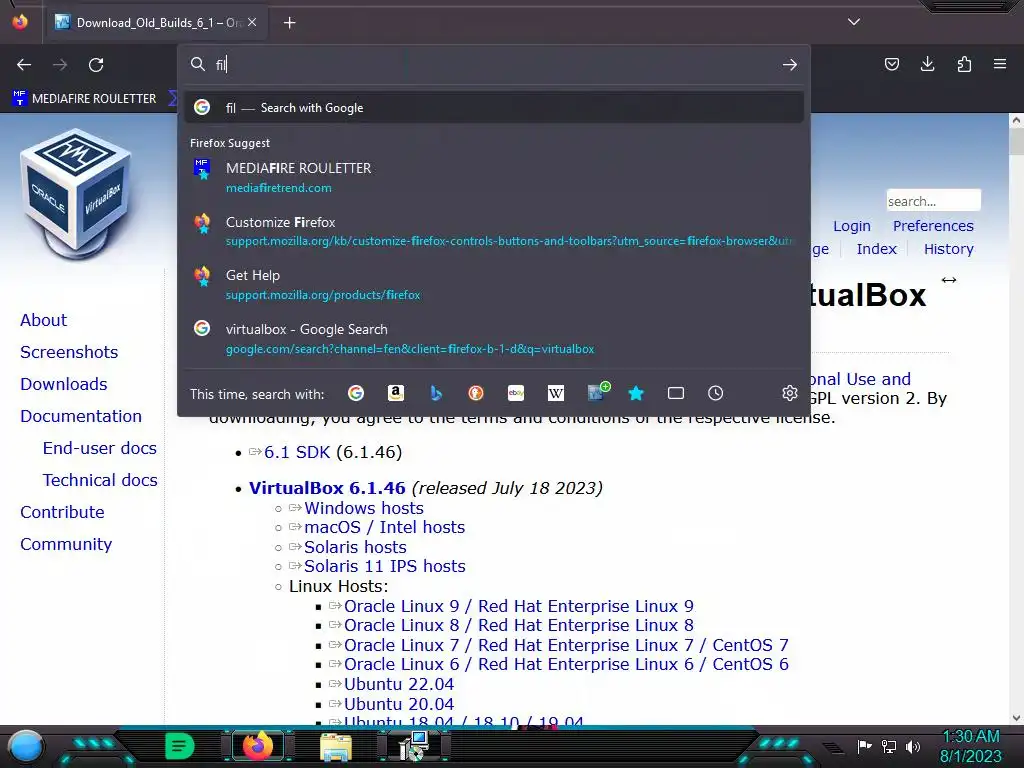Screen dimensions: 1024x768
Task: Open the Index link
Action: point(876,249)
